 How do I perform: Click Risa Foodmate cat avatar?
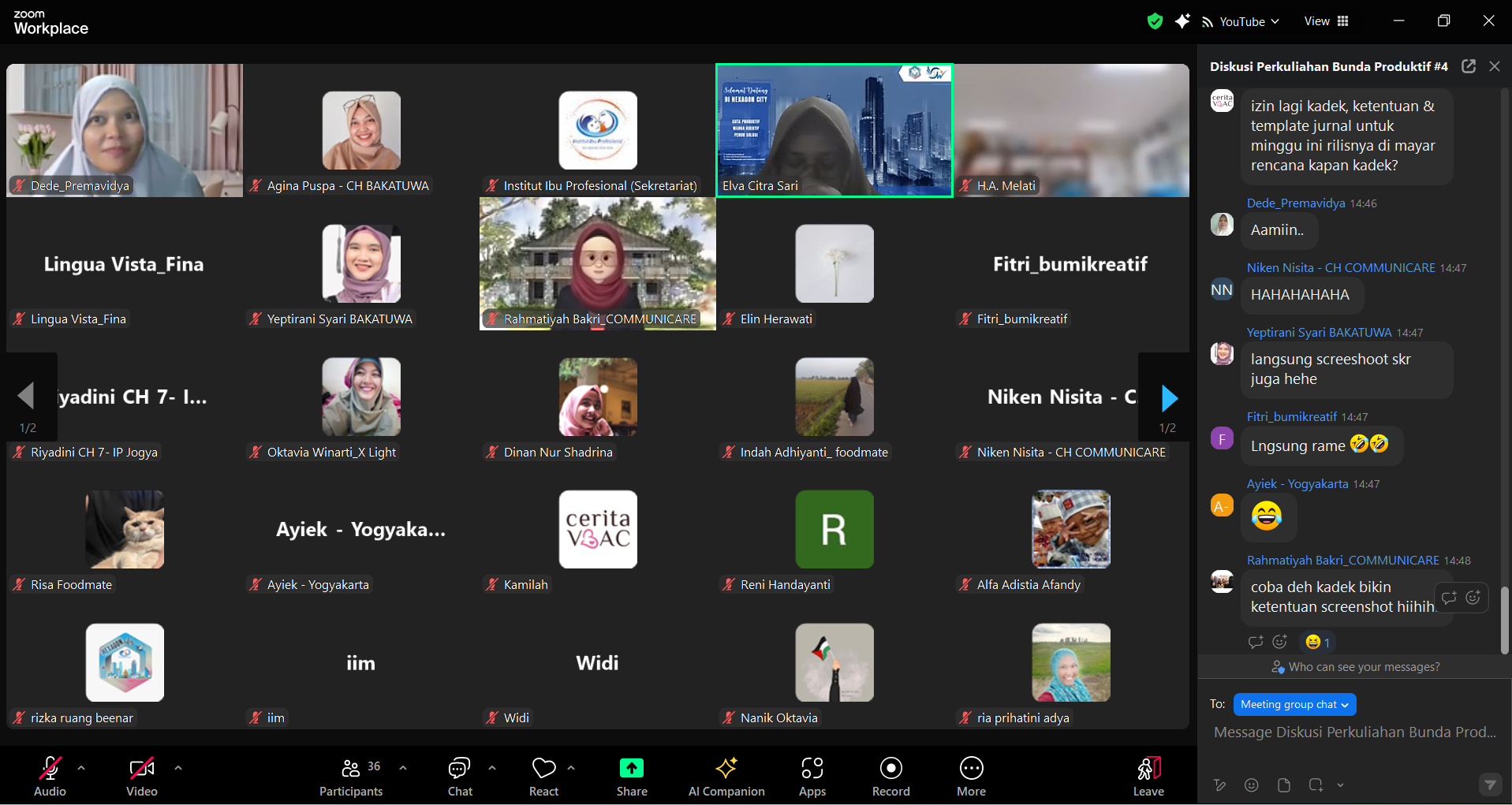pyautogui.click(x=125, y=529)
